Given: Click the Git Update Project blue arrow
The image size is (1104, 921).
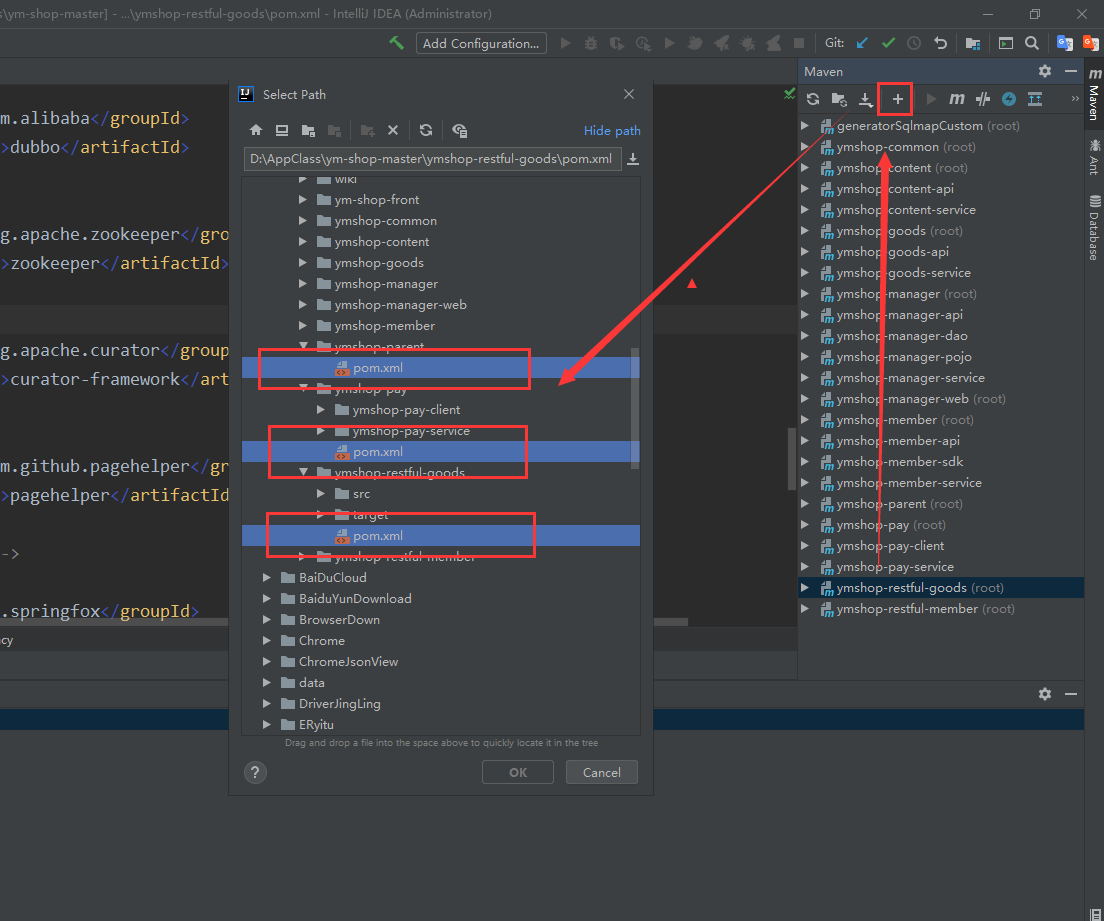Looking at the screenshot, I should (862, 43).
